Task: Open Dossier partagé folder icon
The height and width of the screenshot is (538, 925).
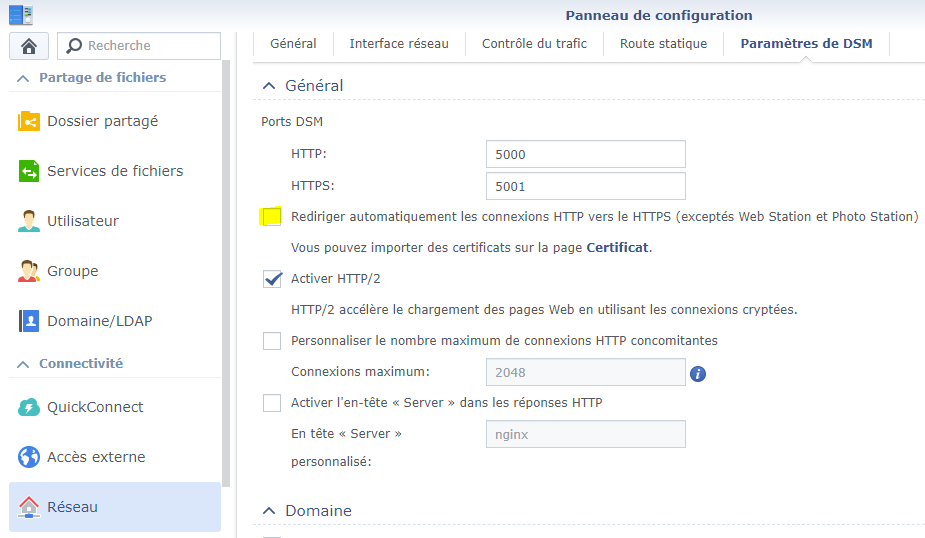Action: (29, 121)
